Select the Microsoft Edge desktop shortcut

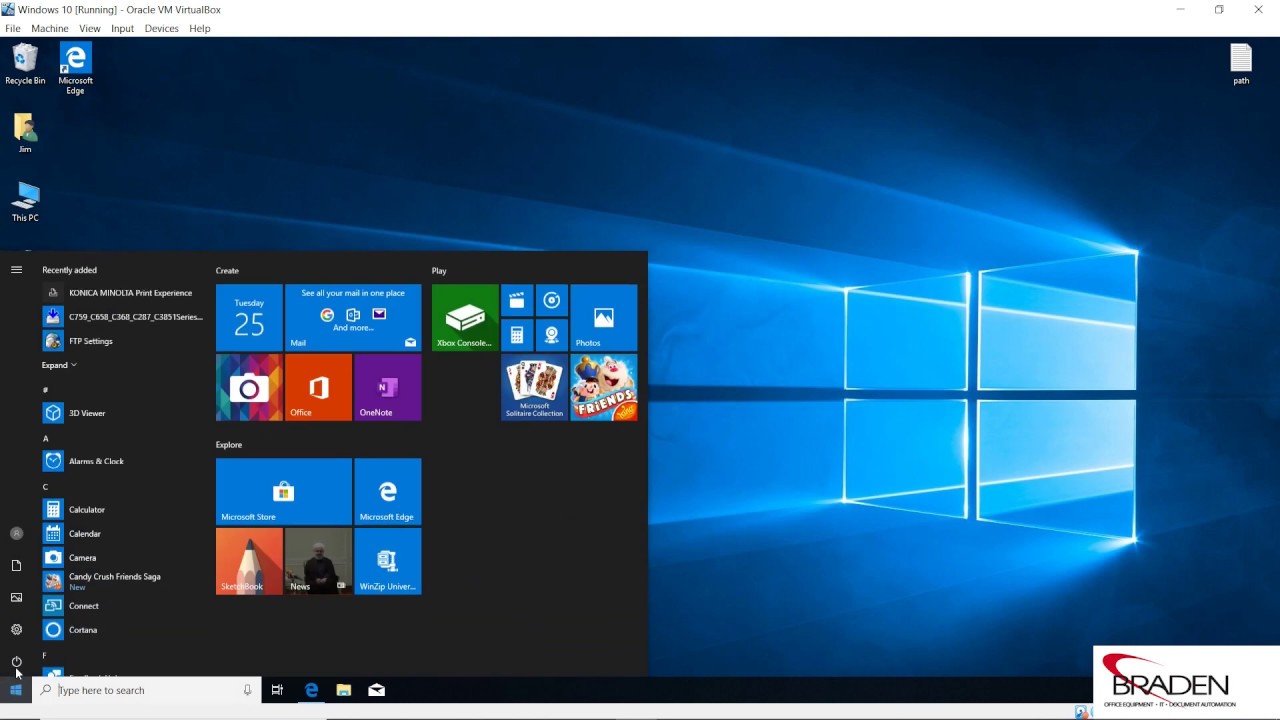[x=75, y=69]
